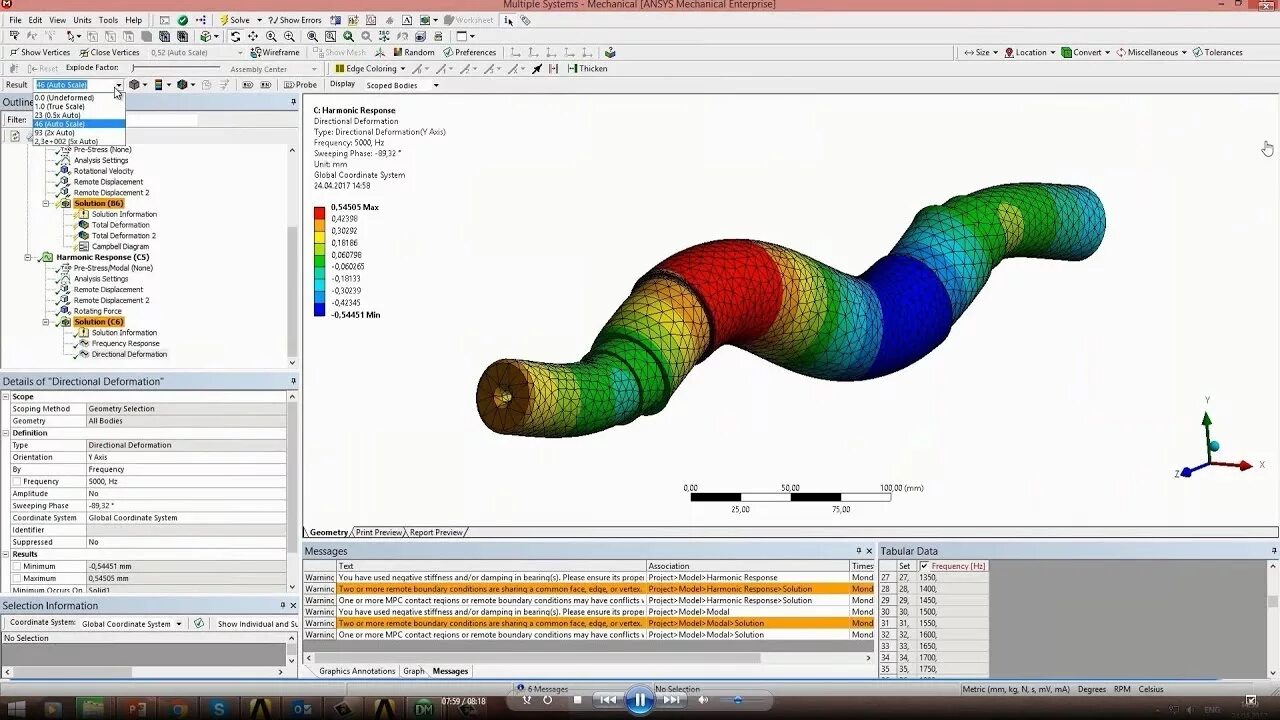Click the Zoom magnifier tool
This screenshot has width=1280, height=720.
[x=271, y=36]
